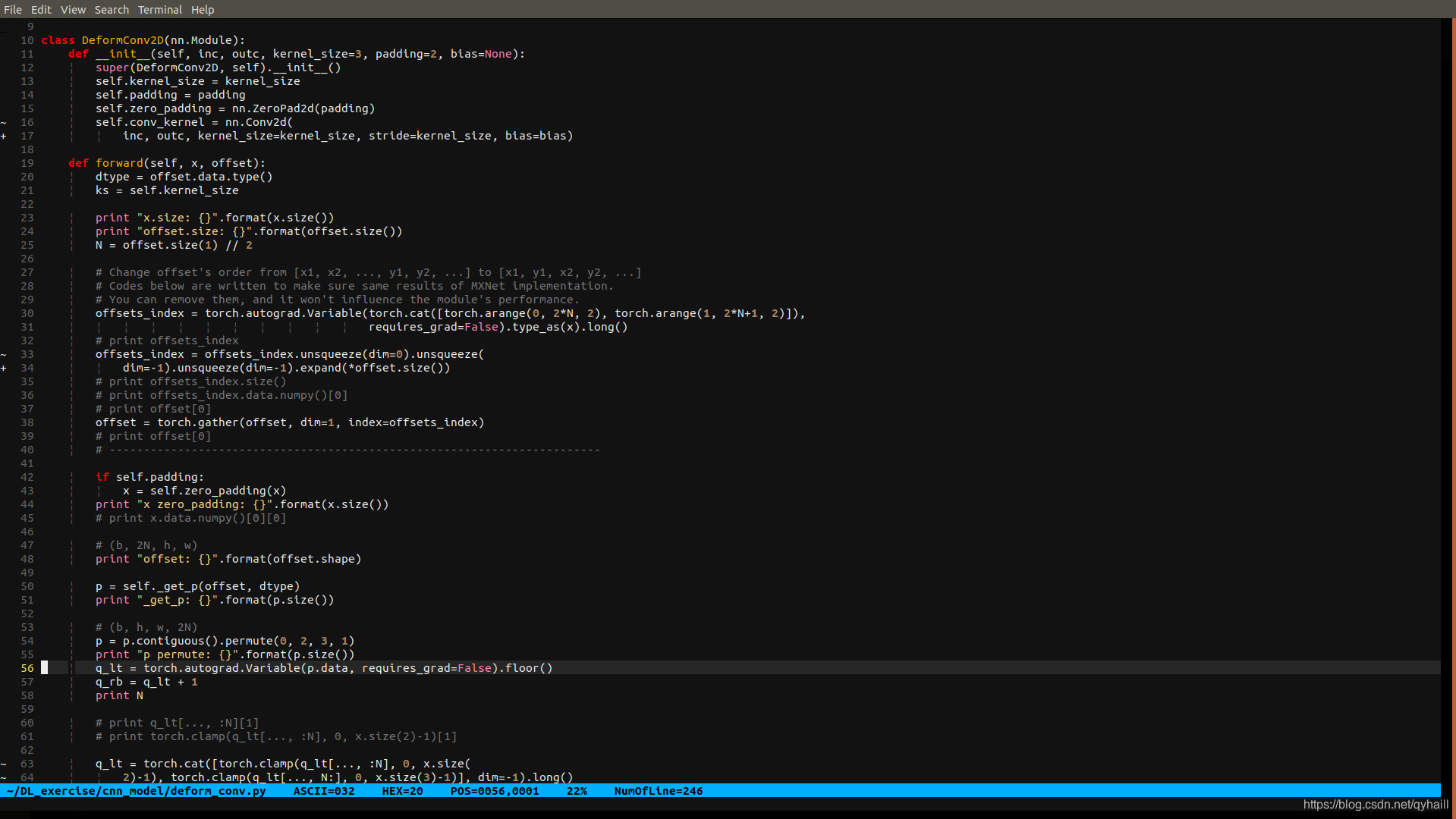Viewport: 1456px width, 819px height.
Task: Click the HEX=20 status bar field
Action: click(402, 791)
